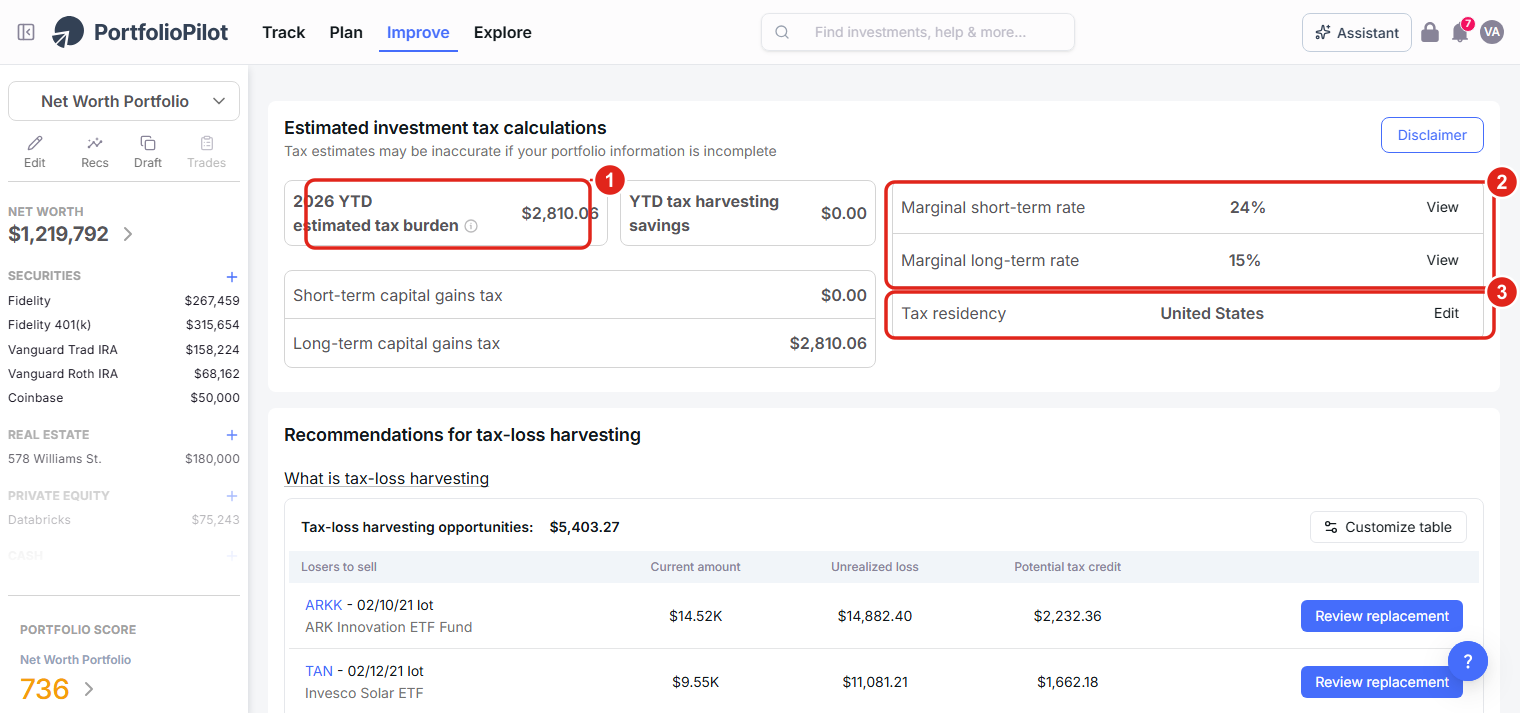Click the lock icon in header
Screen dimensions: 1520x713
click(x=1430, y=32)
